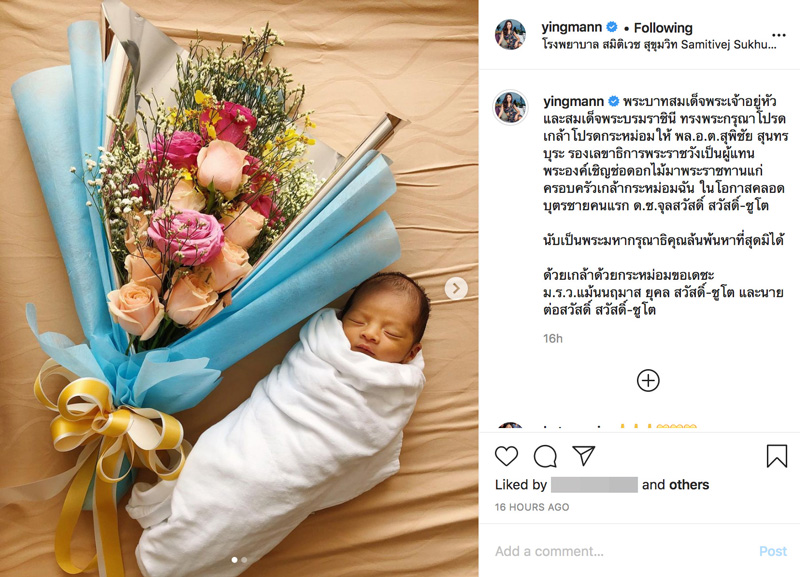Click the Following button
Image resolution: width=800 pixels, height=577 pixels.
663,28
